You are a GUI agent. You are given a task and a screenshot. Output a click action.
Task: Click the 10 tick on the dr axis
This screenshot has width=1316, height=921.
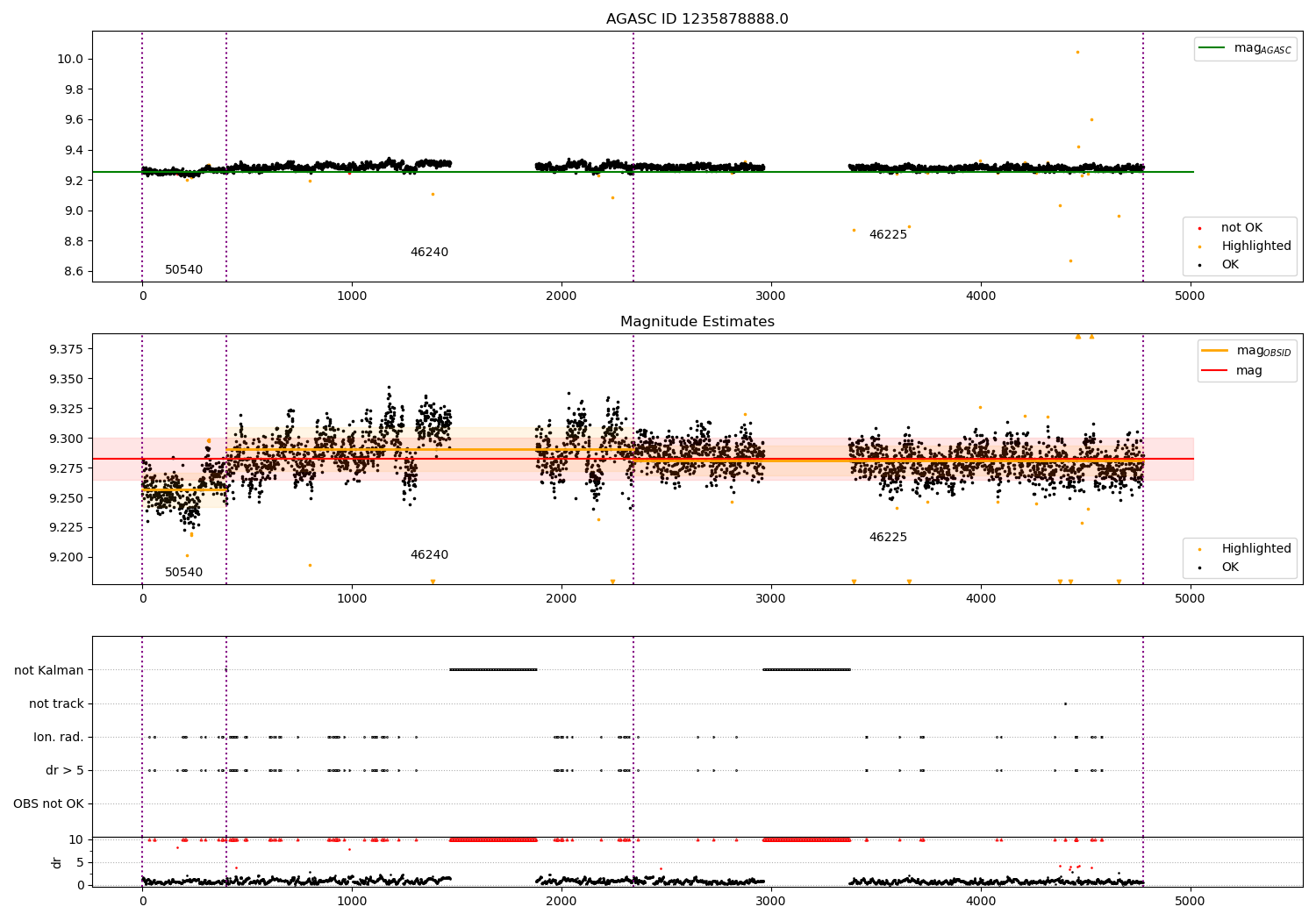77,839
